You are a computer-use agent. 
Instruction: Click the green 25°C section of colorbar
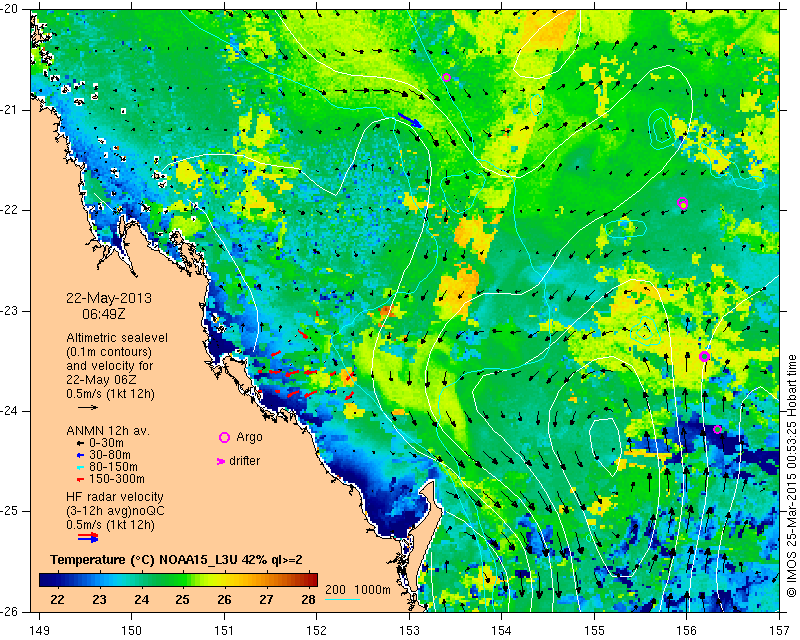(182, 580)
